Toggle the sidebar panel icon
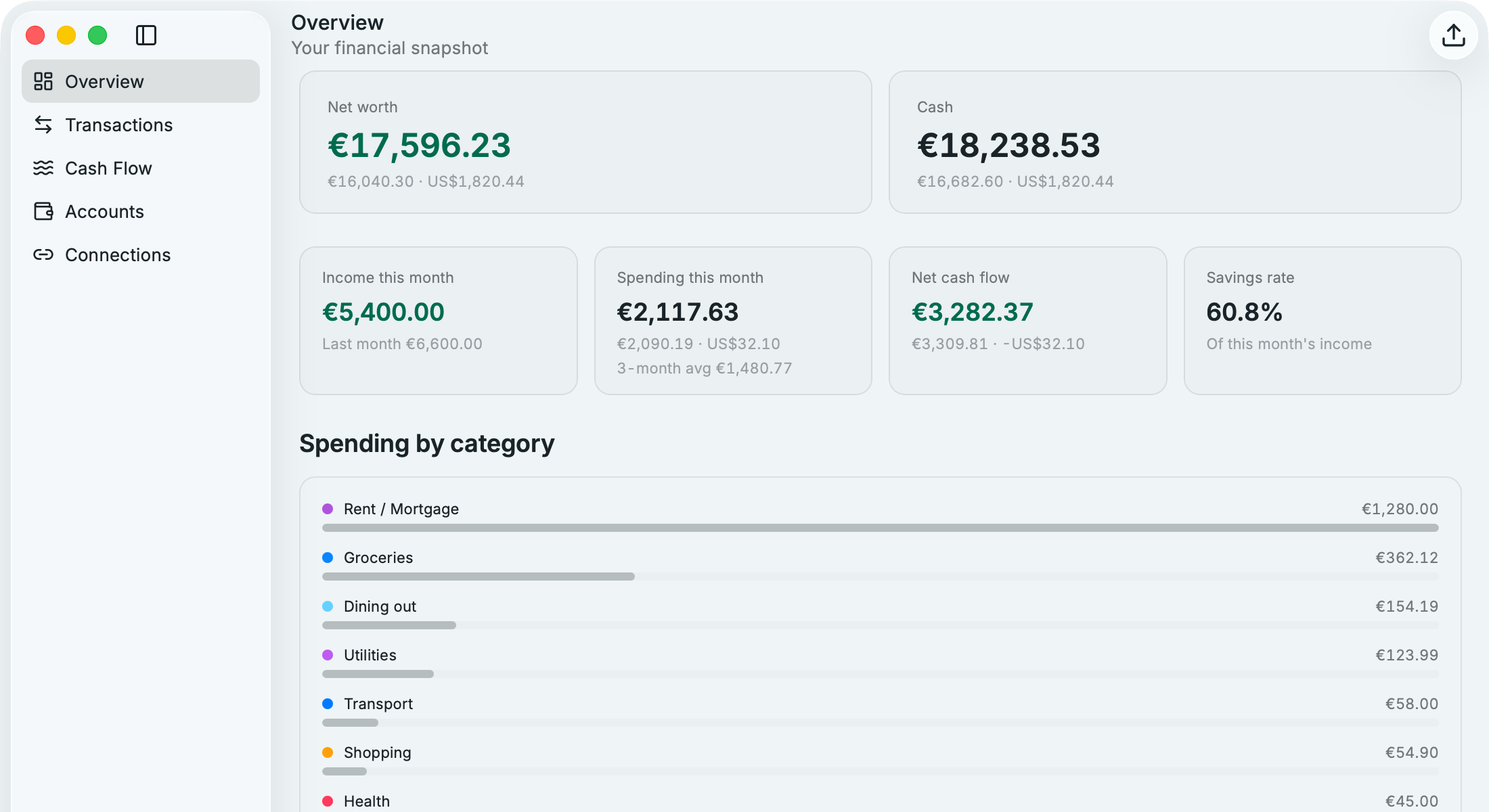Viewport: 1489px width, 812px height. (146, 35)
